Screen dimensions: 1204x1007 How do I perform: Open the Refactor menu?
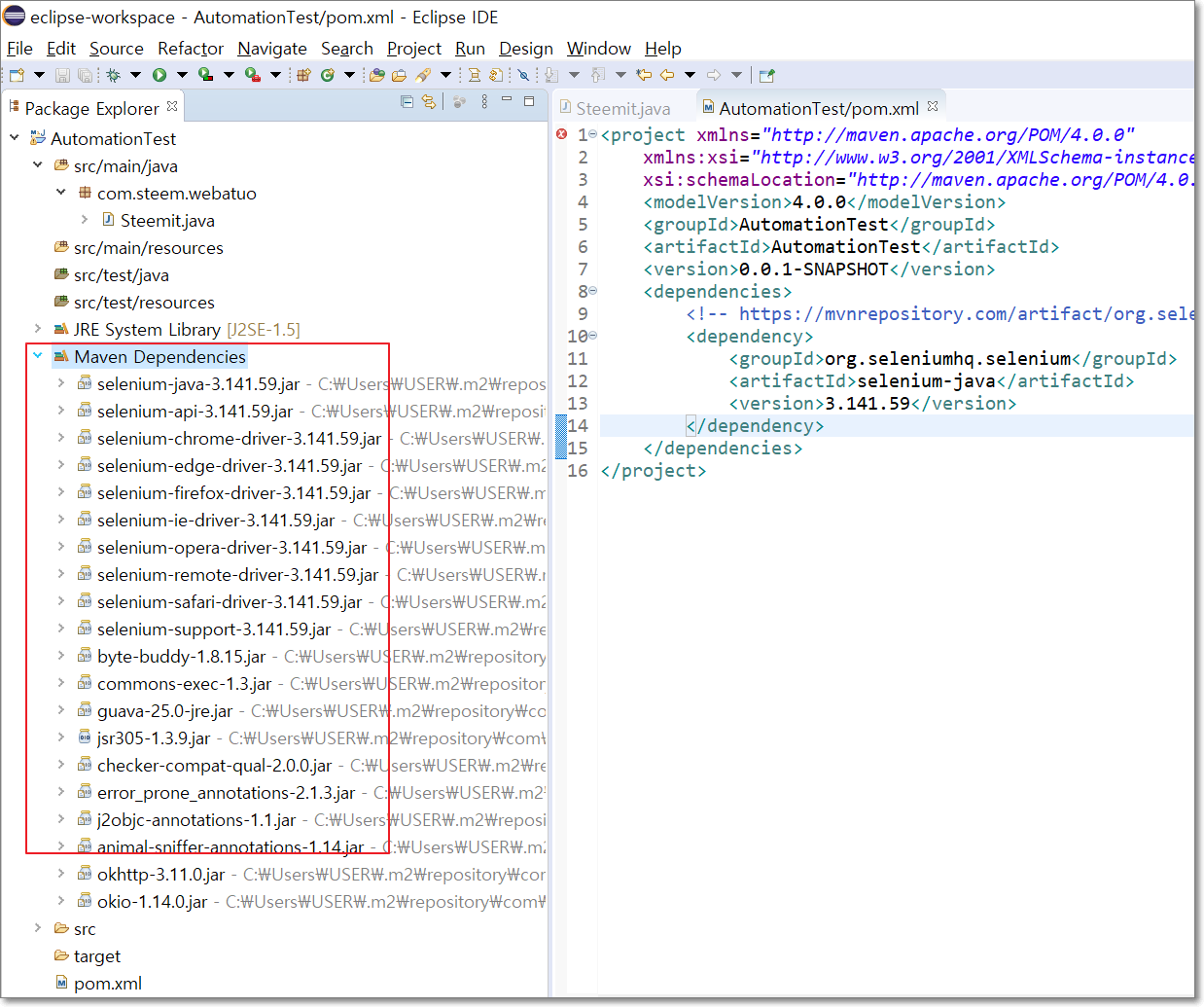pyautogui.click(x=191, y=48)
